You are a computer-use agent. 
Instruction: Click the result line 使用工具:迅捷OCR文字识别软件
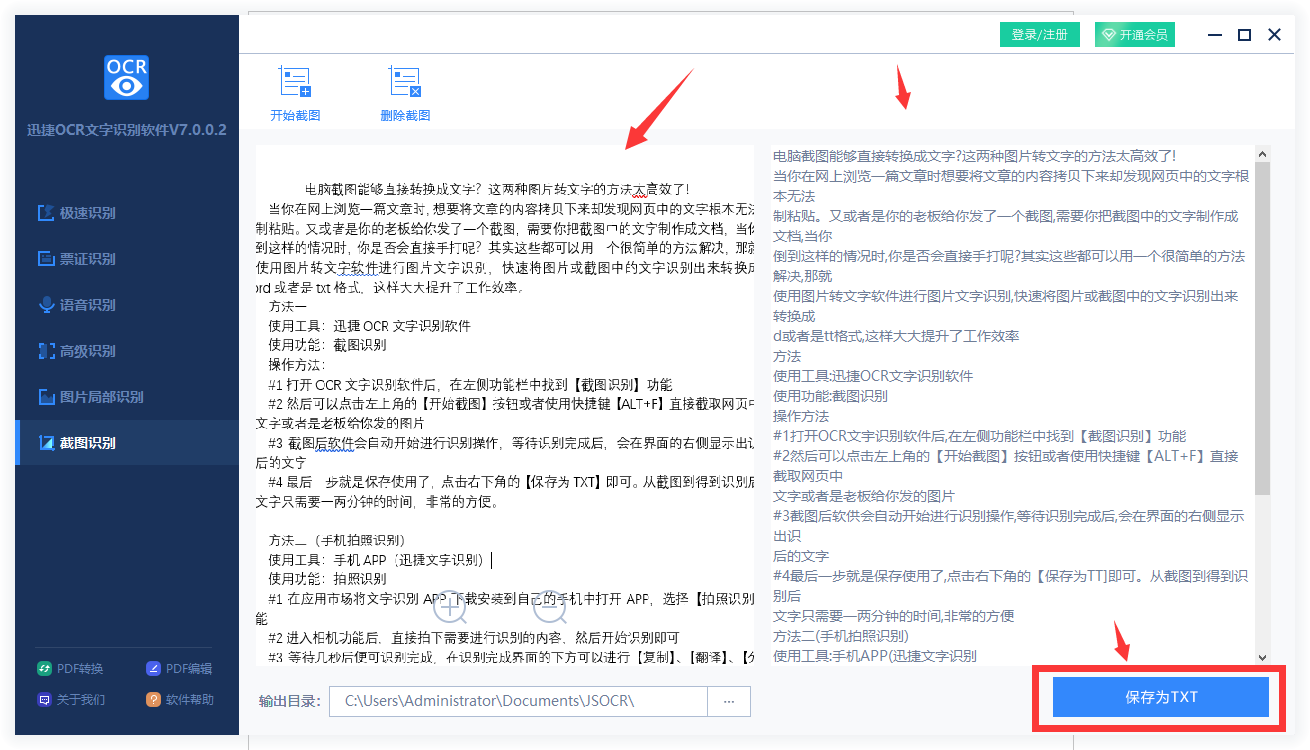(873, 376)
